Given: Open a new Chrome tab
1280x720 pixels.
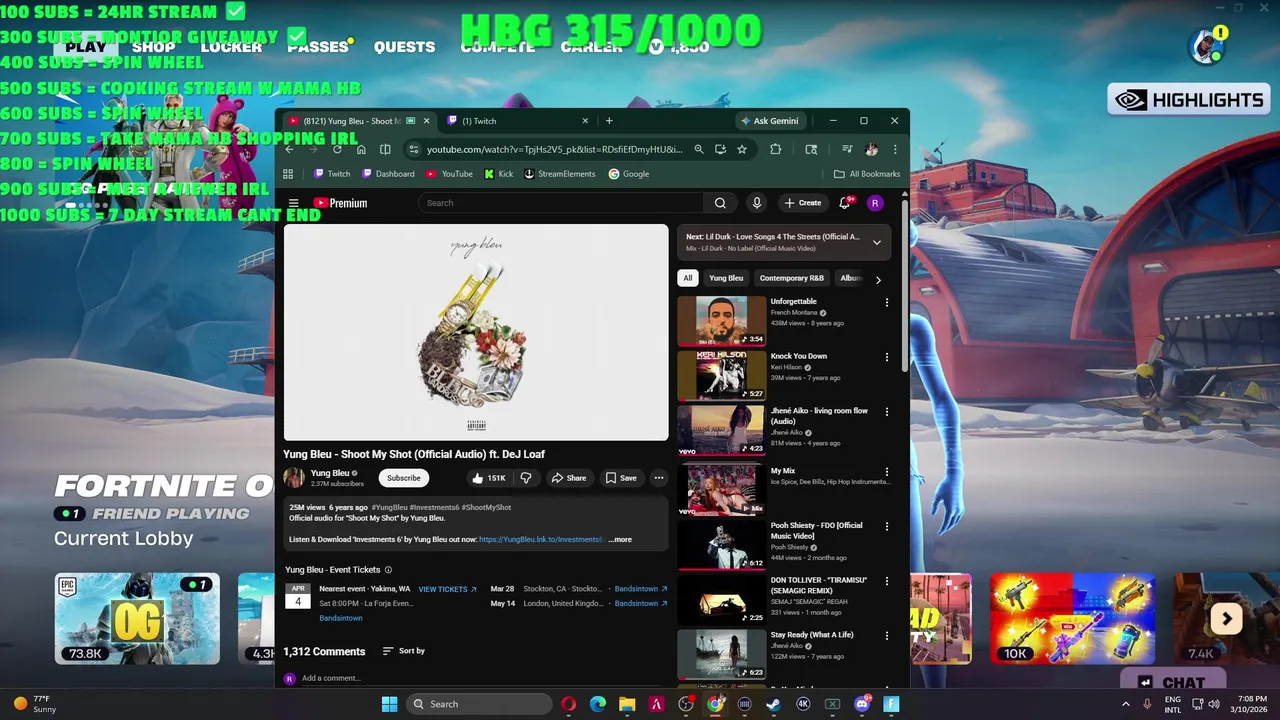Looking at the screenshot, I should [609, 121].
